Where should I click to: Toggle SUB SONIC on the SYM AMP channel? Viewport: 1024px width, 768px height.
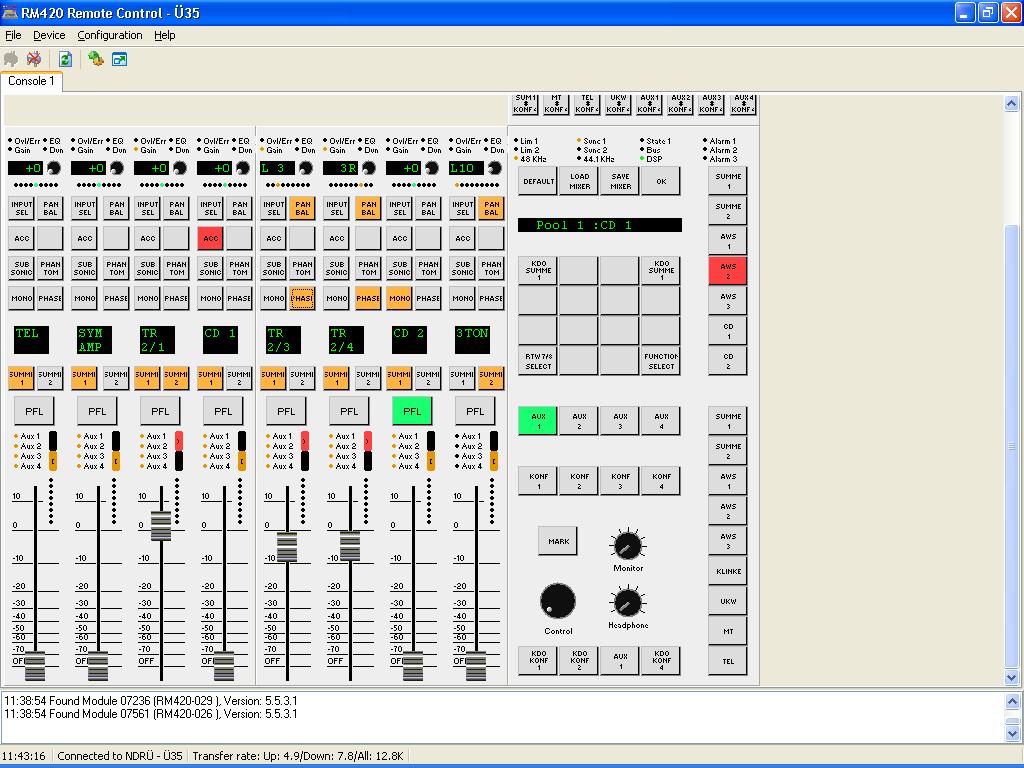click(84, 268)
